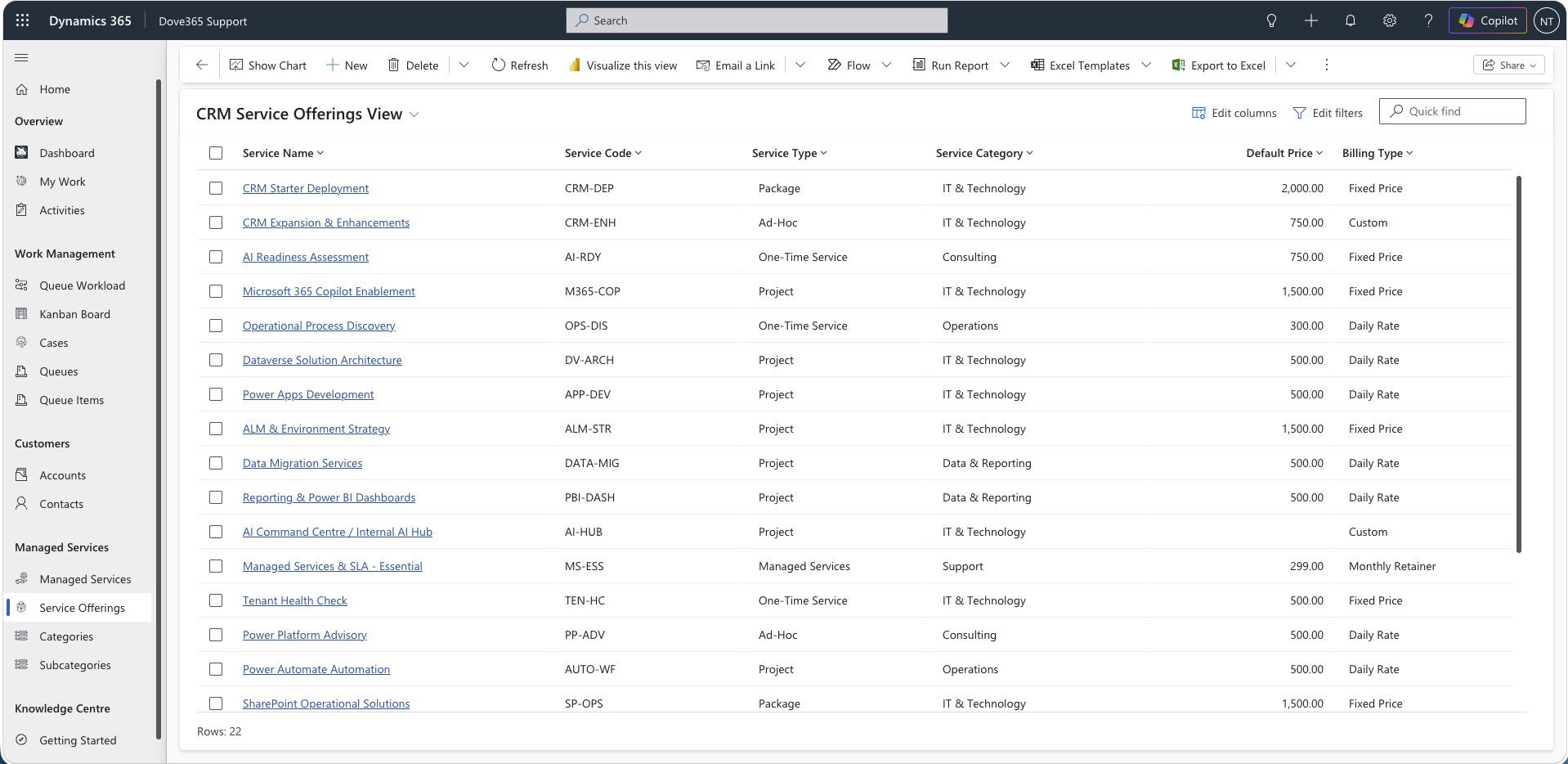Viewport: 1568px width, 764px height.
Task: Check the AI Readiness Assessment row checkbox
Action: [216, 257]
